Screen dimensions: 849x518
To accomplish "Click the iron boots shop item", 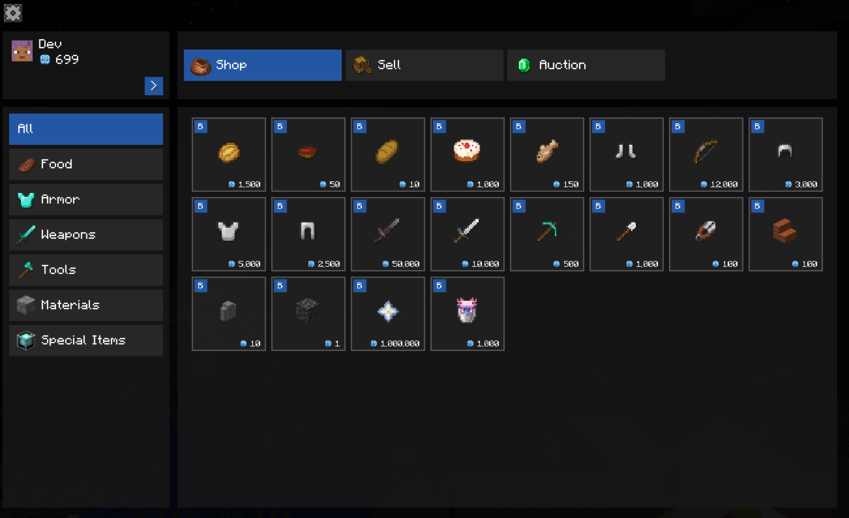I will (x=626, y=154).
